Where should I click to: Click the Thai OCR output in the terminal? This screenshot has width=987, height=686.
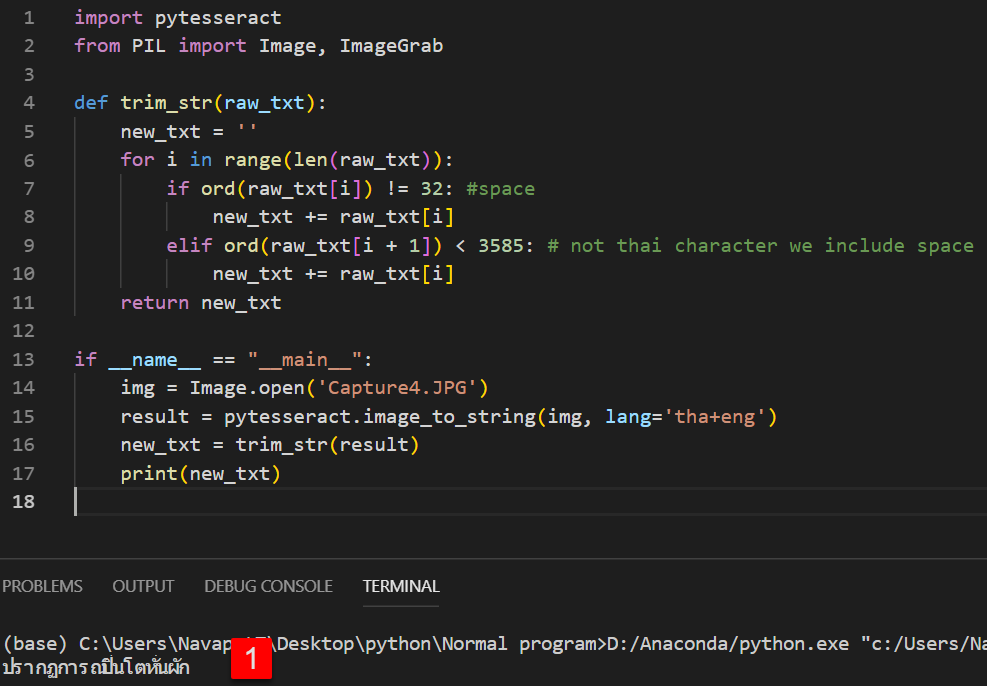[95, 666]
